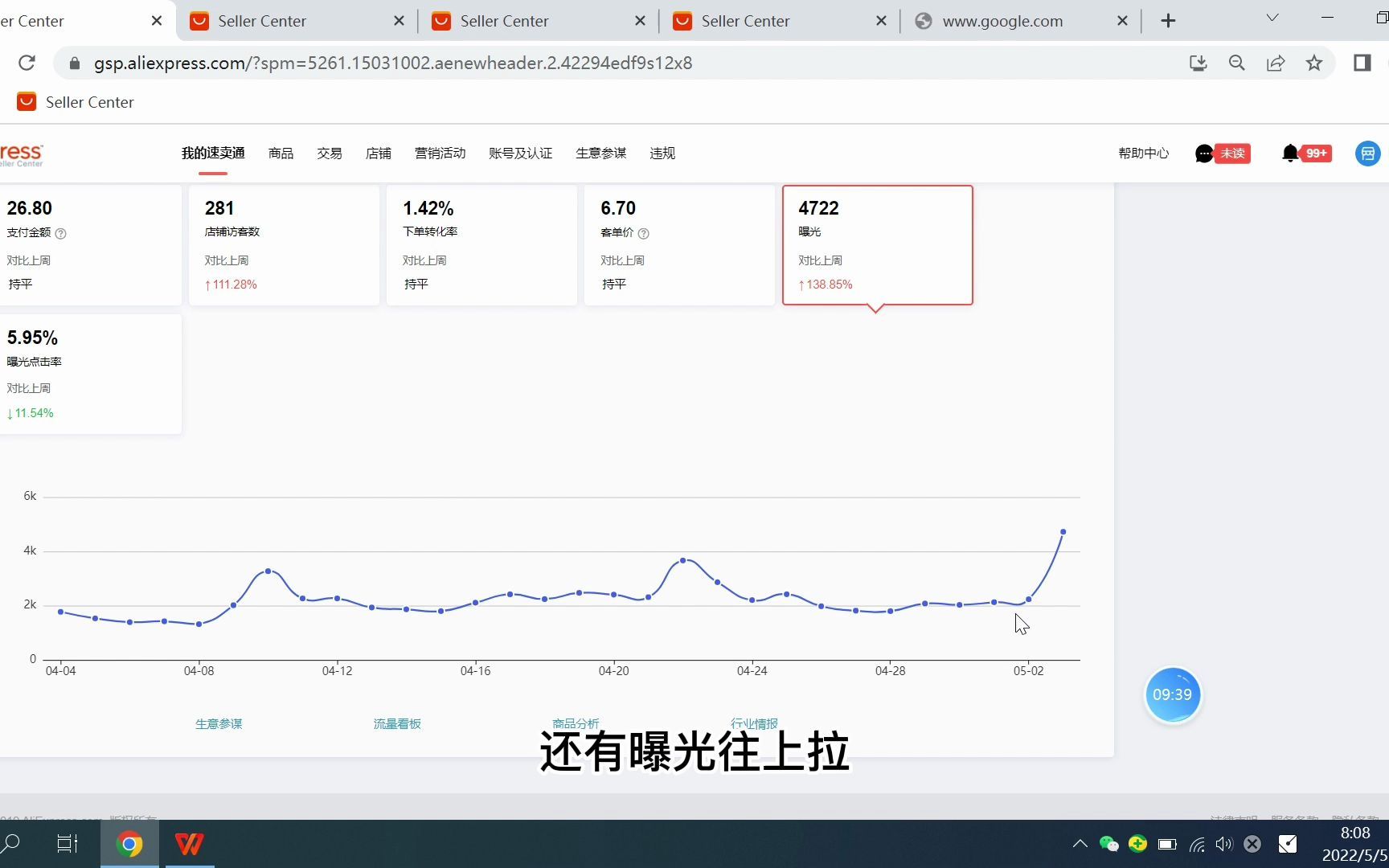
Task: Open the browser side panel icon
Action: click(x=1362, y=63)
